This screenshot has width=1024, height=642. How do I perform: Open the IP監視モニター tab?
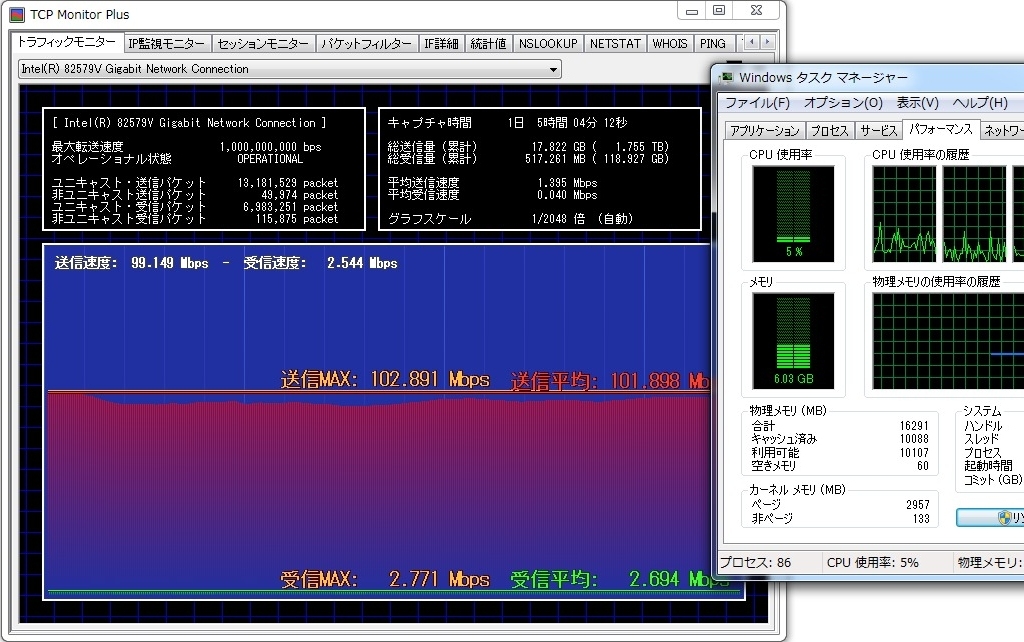167,44
